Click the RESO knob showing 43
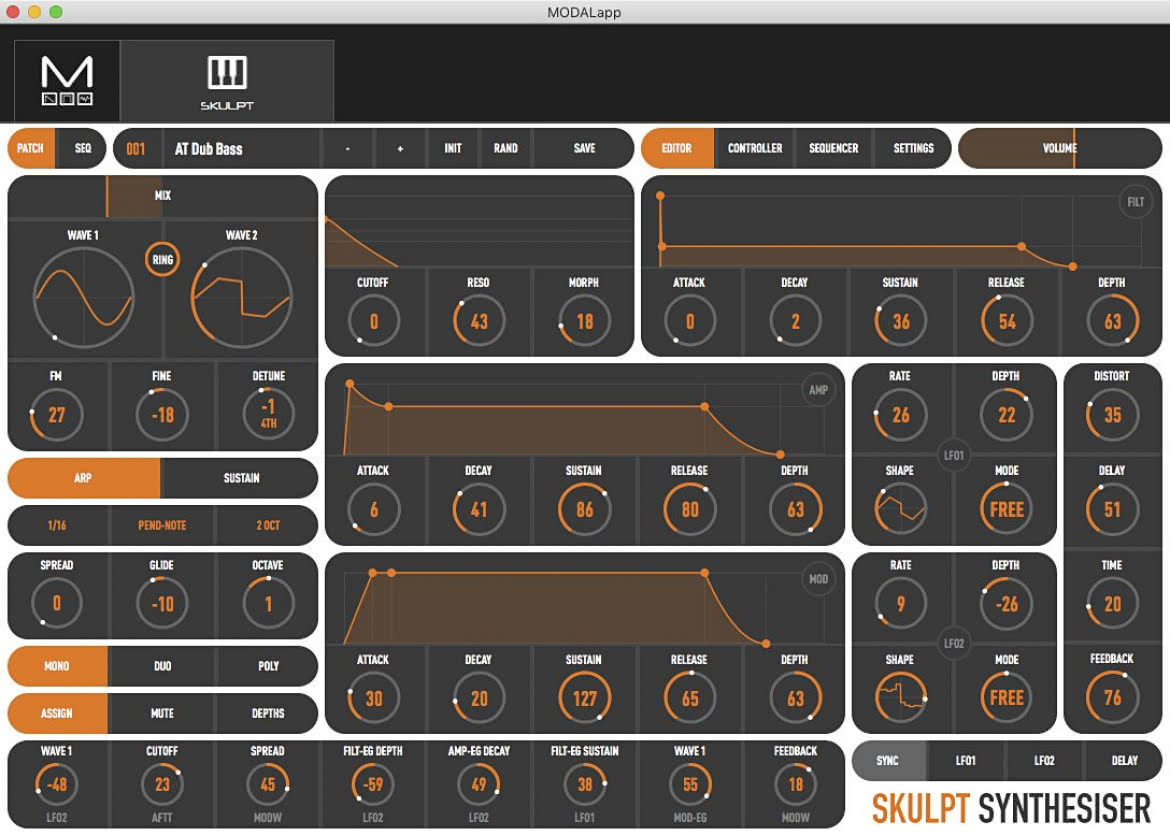Image resolution: width=1170 pixels, height=836 pixels. pos(479,321)
